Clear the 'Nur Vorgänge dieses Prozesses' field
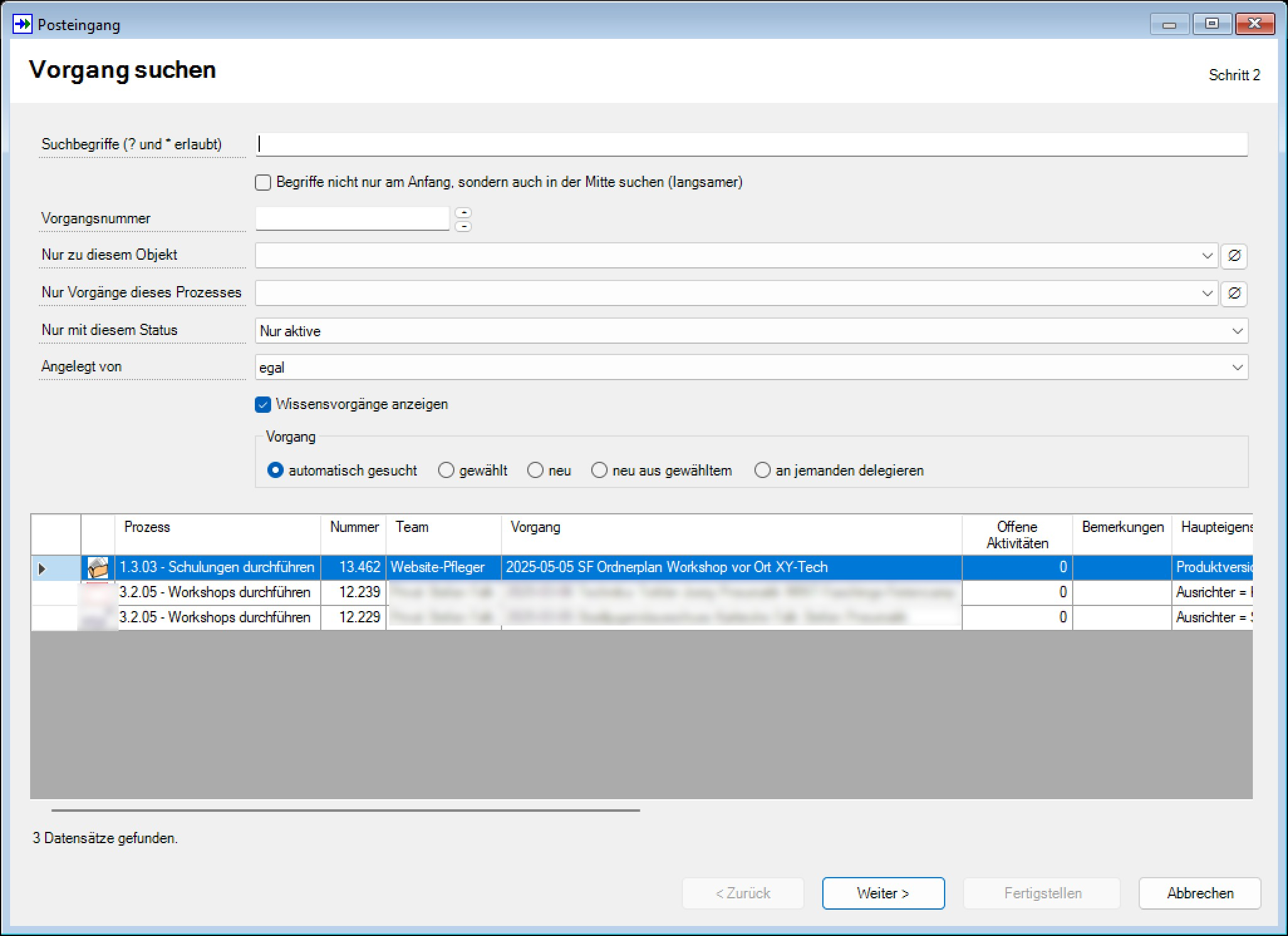Screen dimensions: 1288x936 click(x=1234, y=294)
